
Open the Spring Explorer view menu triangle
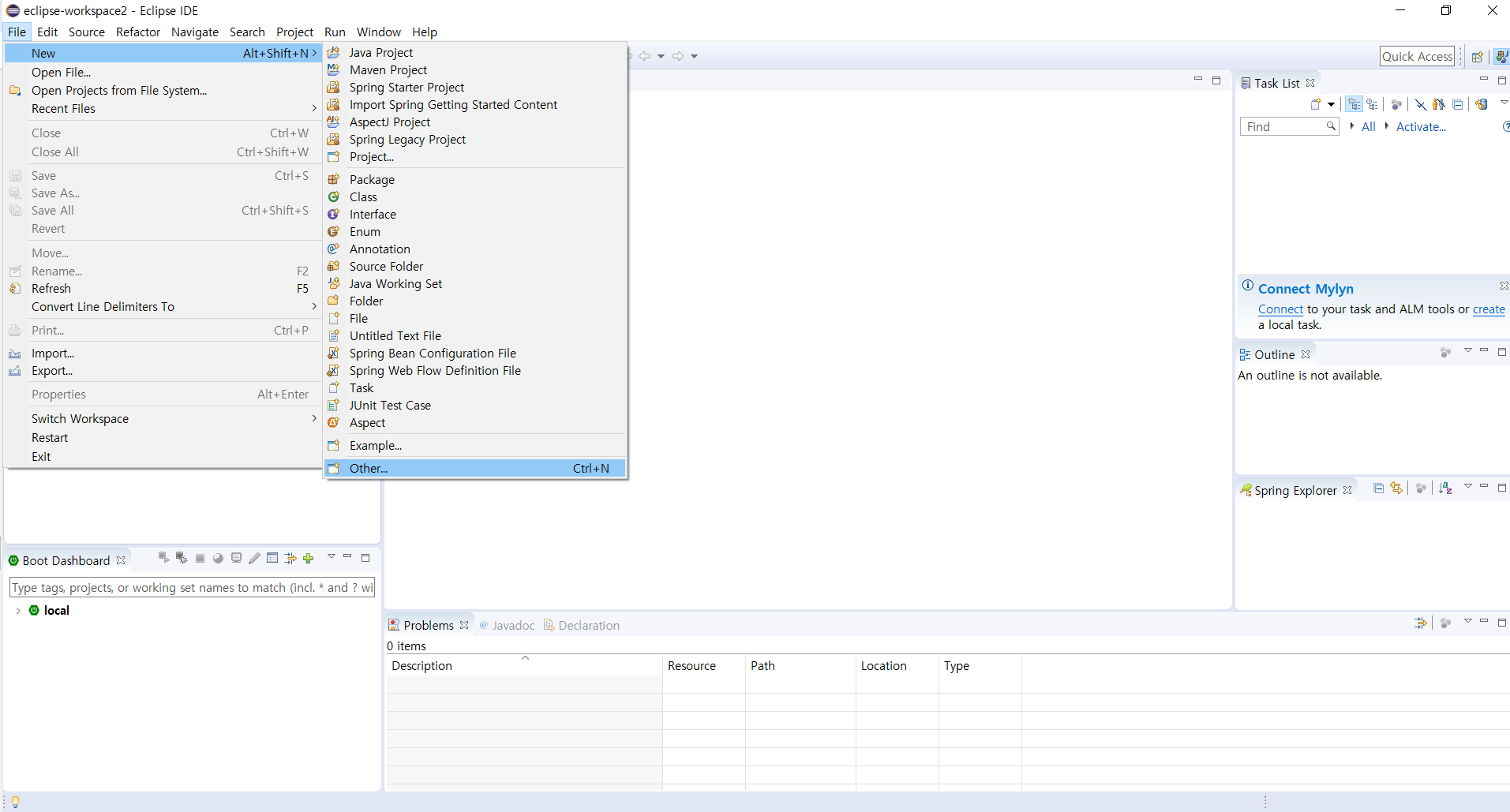coord(1468,486)
